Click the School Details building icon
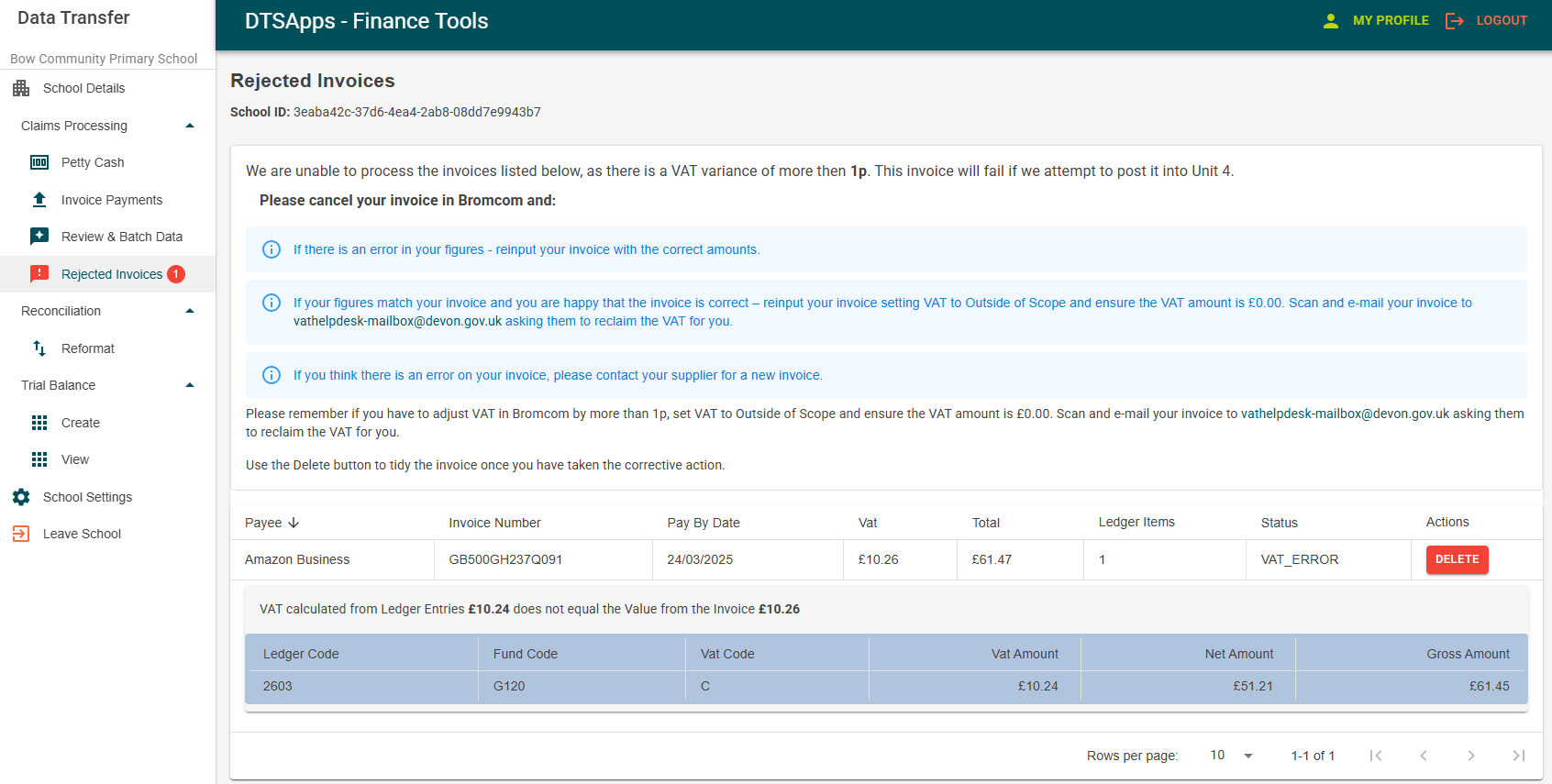 click(x=21, y=88)
